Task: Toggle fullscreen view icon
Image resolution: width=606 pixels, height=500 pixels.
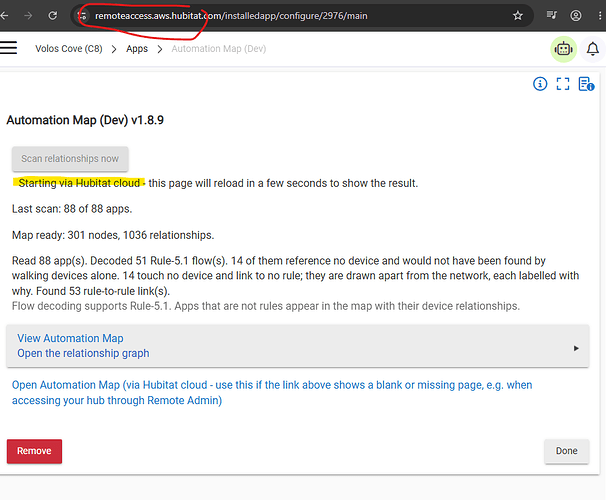Action: (x=563, y=83)
